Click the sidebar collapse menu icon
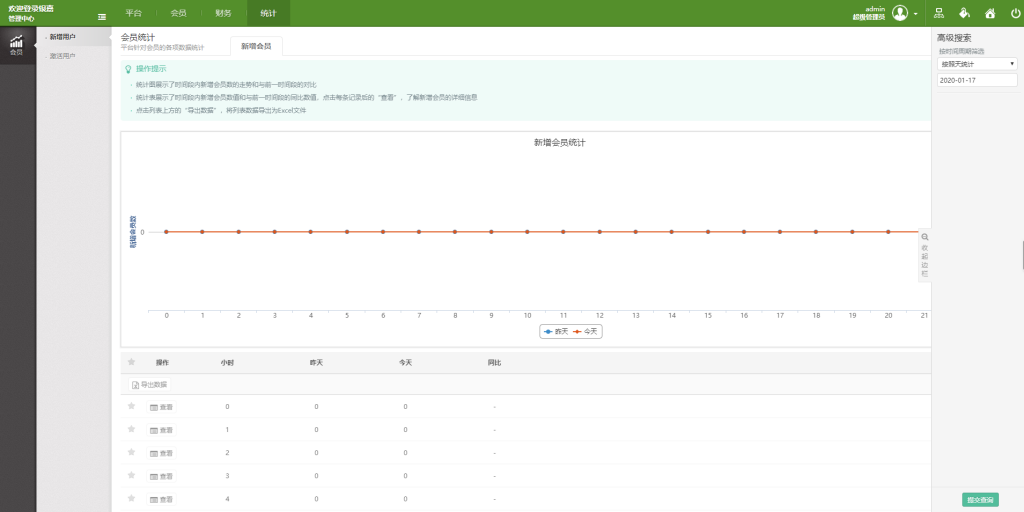The width and height of the screenshot is (1024, 512). click(x=102, y=15)
